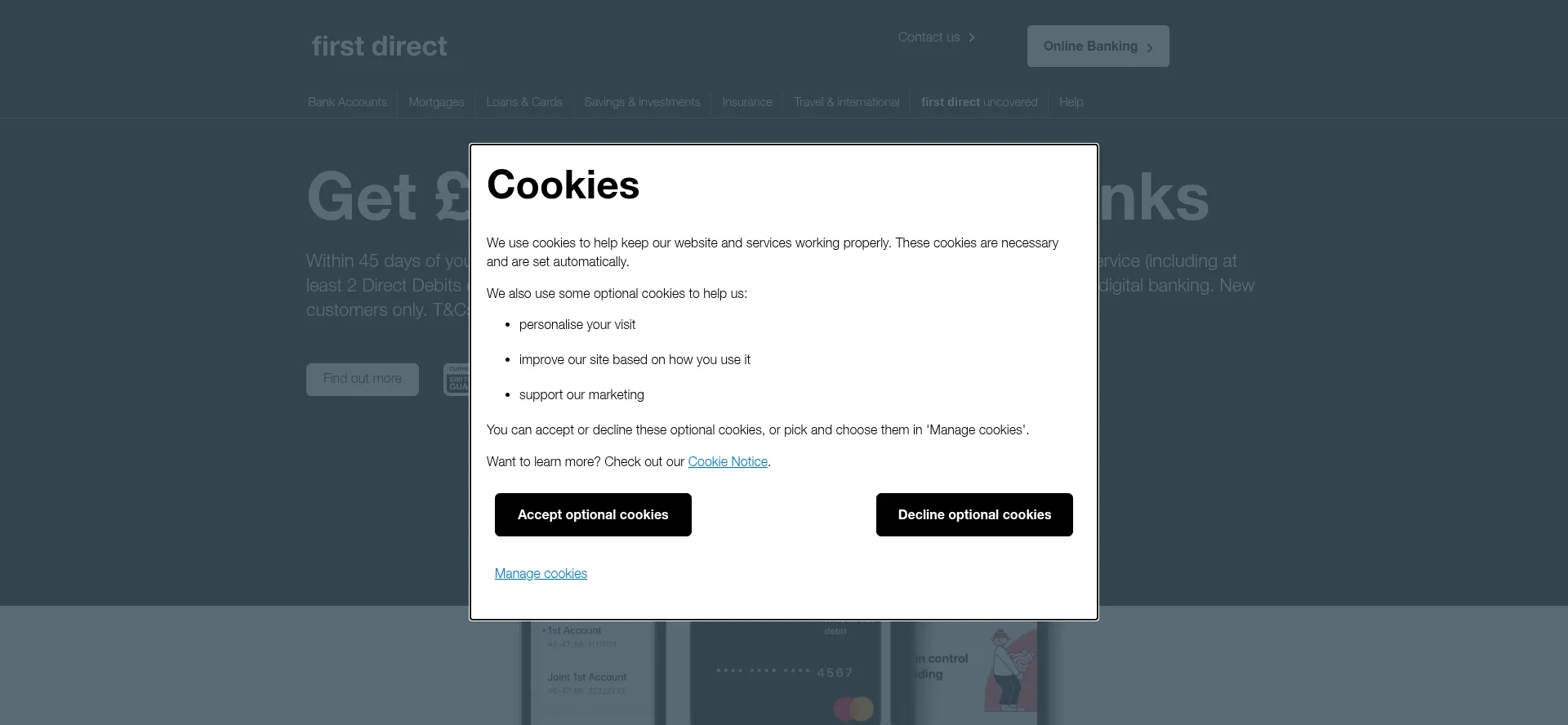Open the Cookie Notice link
This screenshot has height=725, width=1568.
[x=728, y=462]
